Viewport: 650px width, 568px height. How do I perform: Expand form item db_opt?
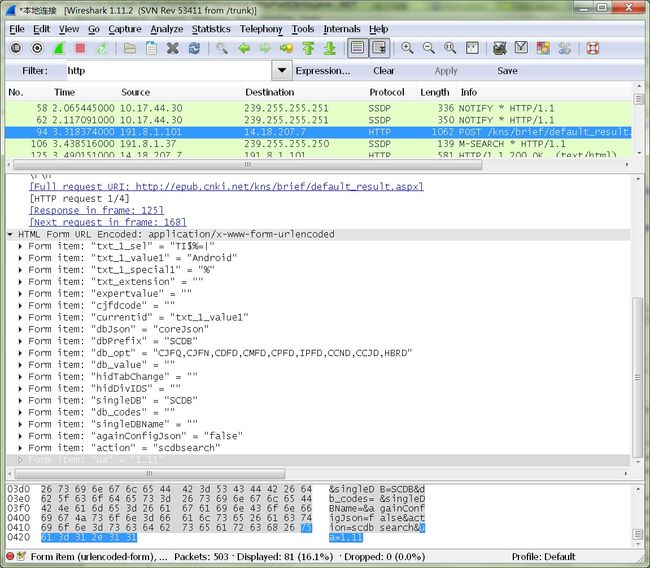click(20, 353)
